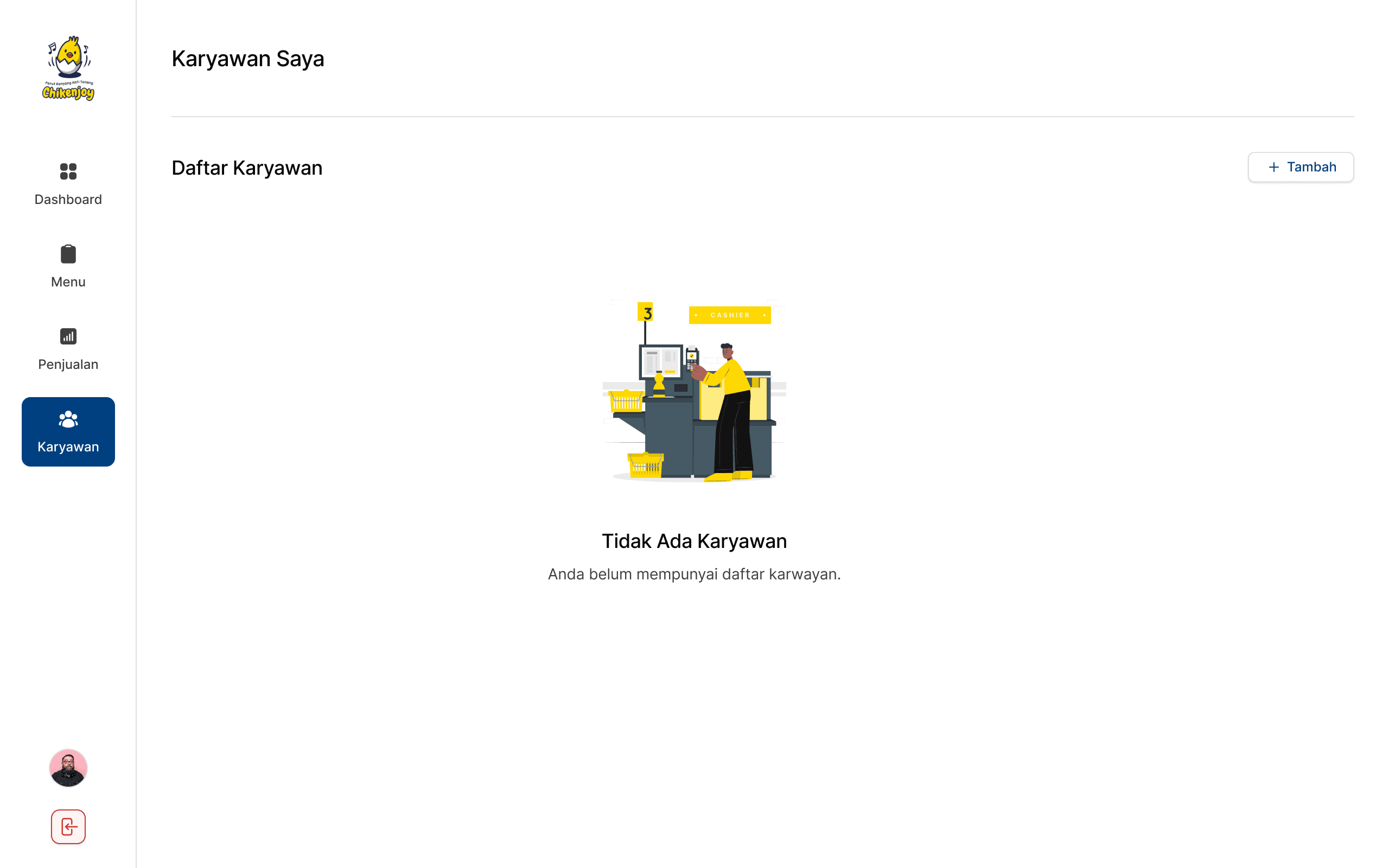Click the Tidak Ada Karyawan heading
The width and height of the screenshot is (1389, 868).
(x=694, y=541)
